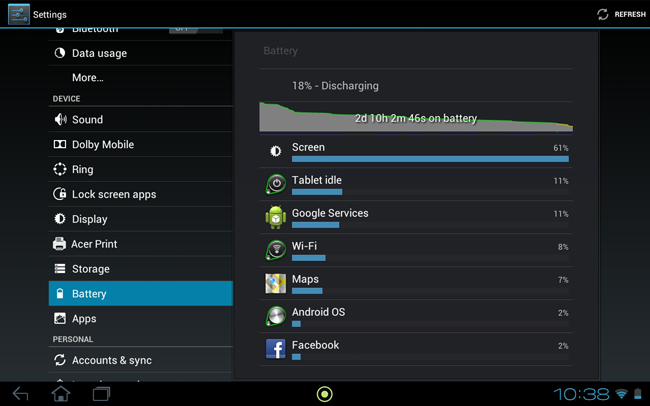Tap the Dolby Mobile logo icon
Viewport: 650px width, 406px height.
[x=60, y=144]
